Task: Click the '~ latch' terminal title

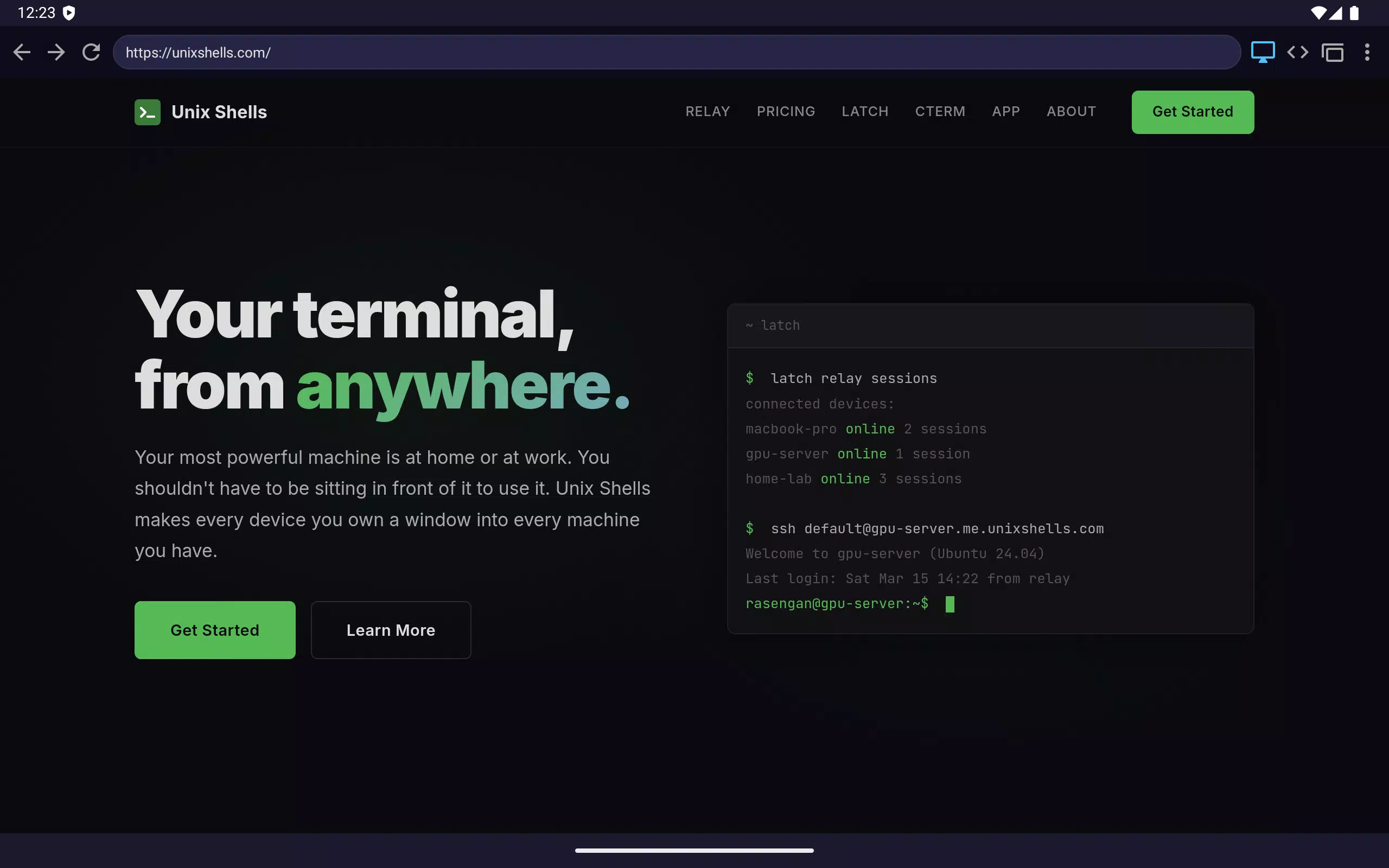Action: 773,325
